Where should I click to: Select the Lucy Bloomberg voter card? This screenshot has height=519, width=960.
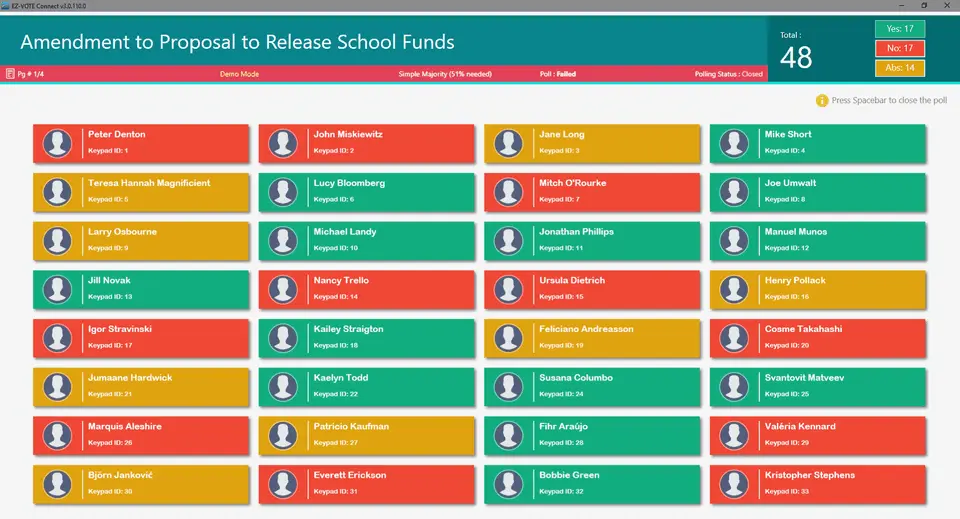[x=366, y=192]
